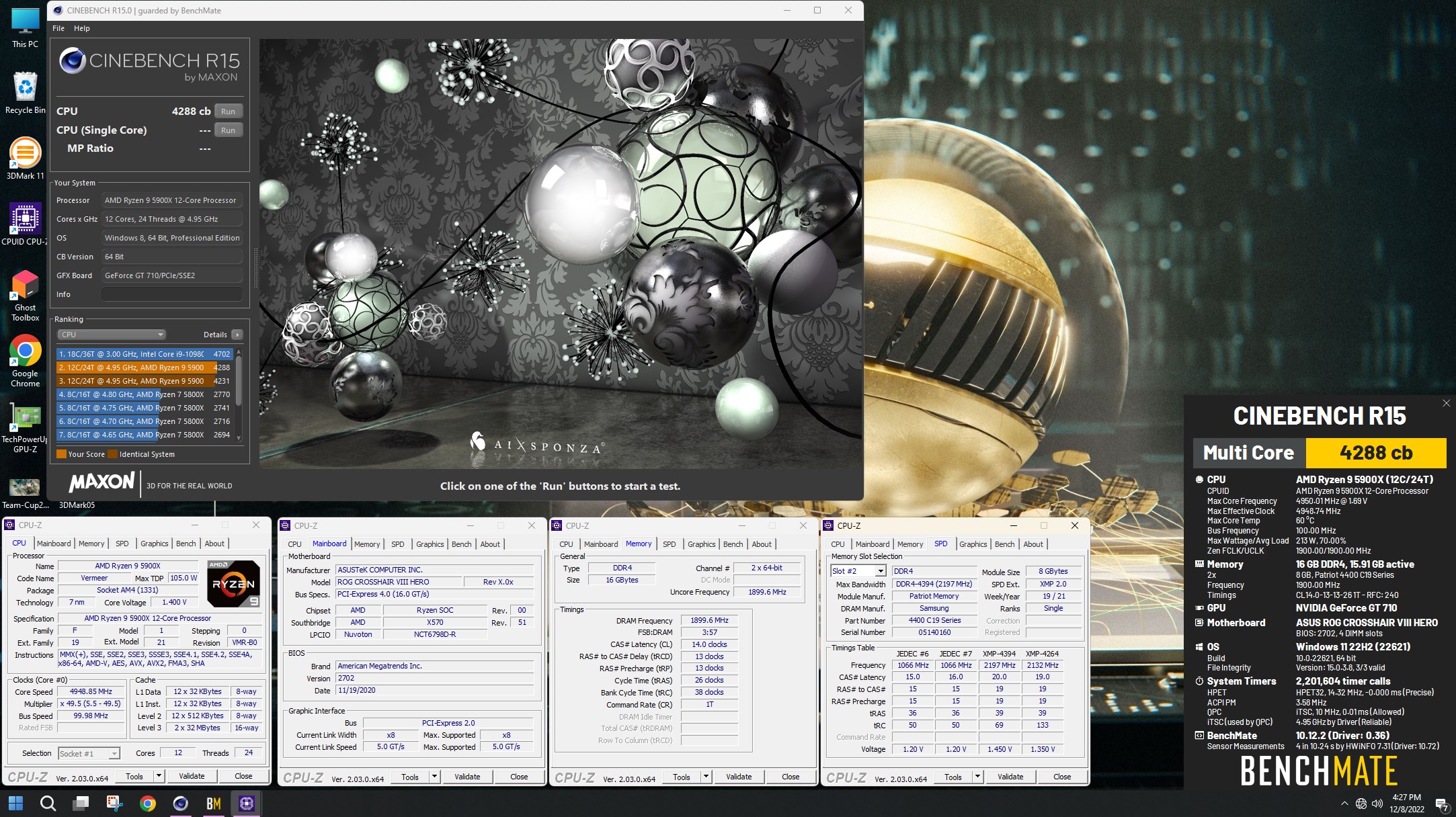
Task: Switch to CPU-Z taskbar icon
Action: (246, 803)
